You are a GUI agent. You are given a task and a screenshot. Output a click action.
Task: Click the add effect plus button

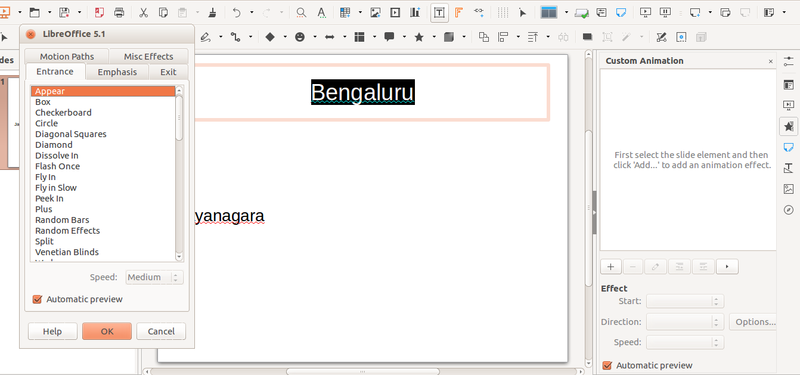pyautogui.click(x=611, y=266)
